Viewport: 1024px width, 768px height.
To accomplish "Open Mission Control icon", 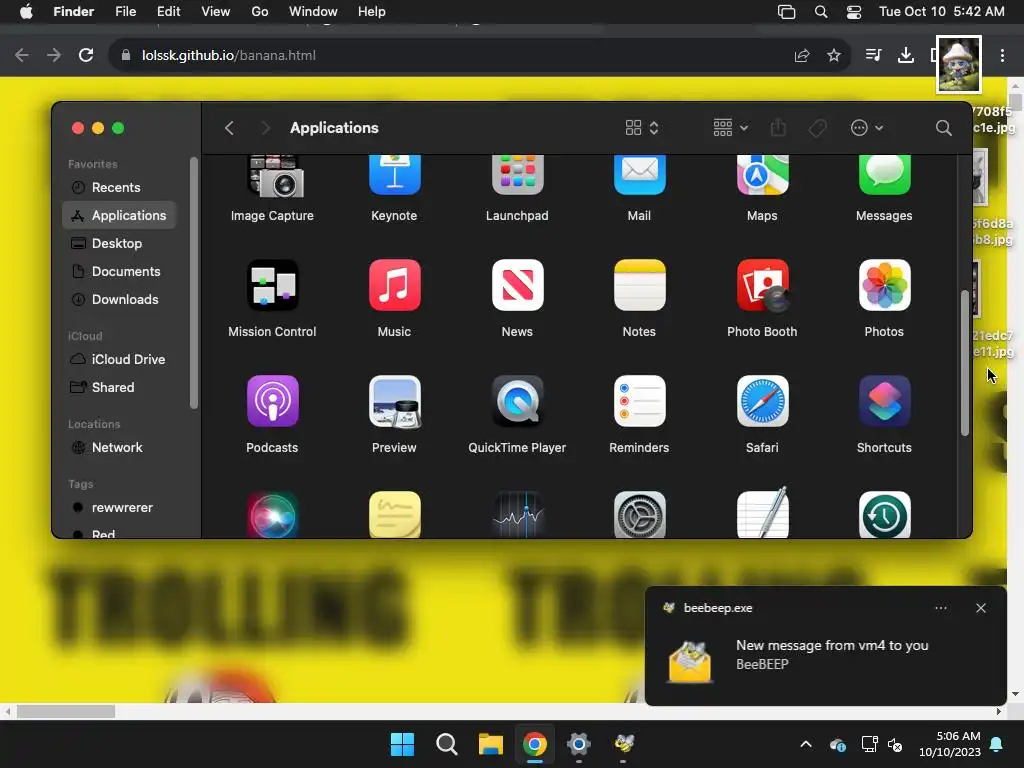I will [x=272, y=285].
